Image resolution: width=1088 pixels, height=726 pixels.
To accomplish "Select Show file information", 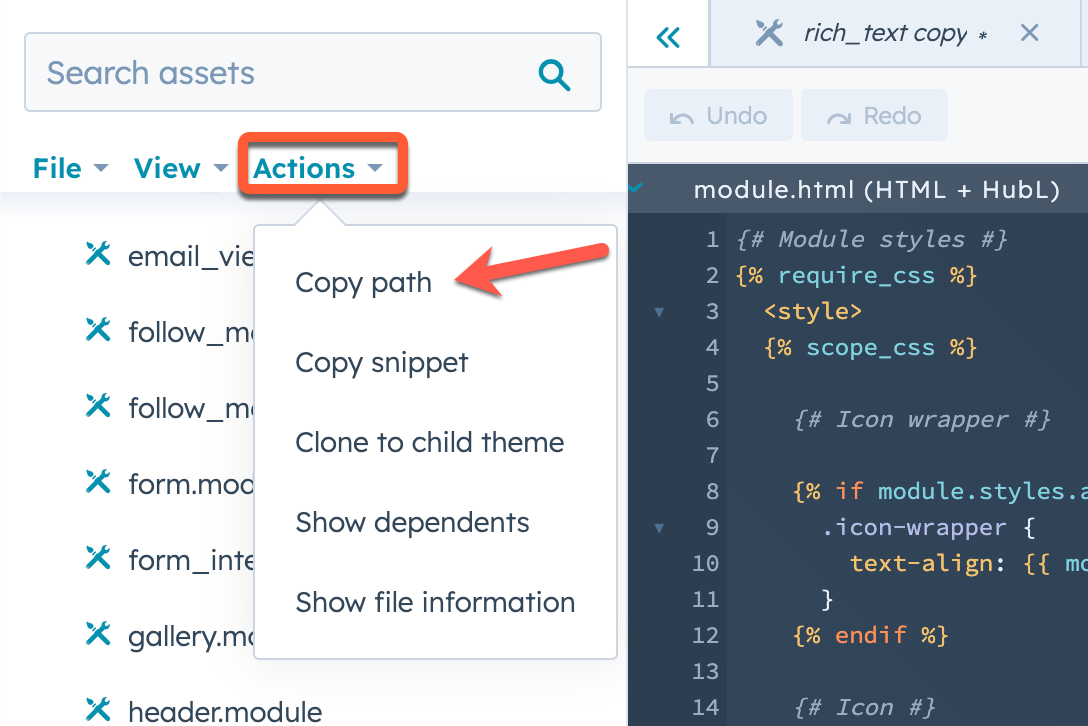I will [x=435, y=602].
